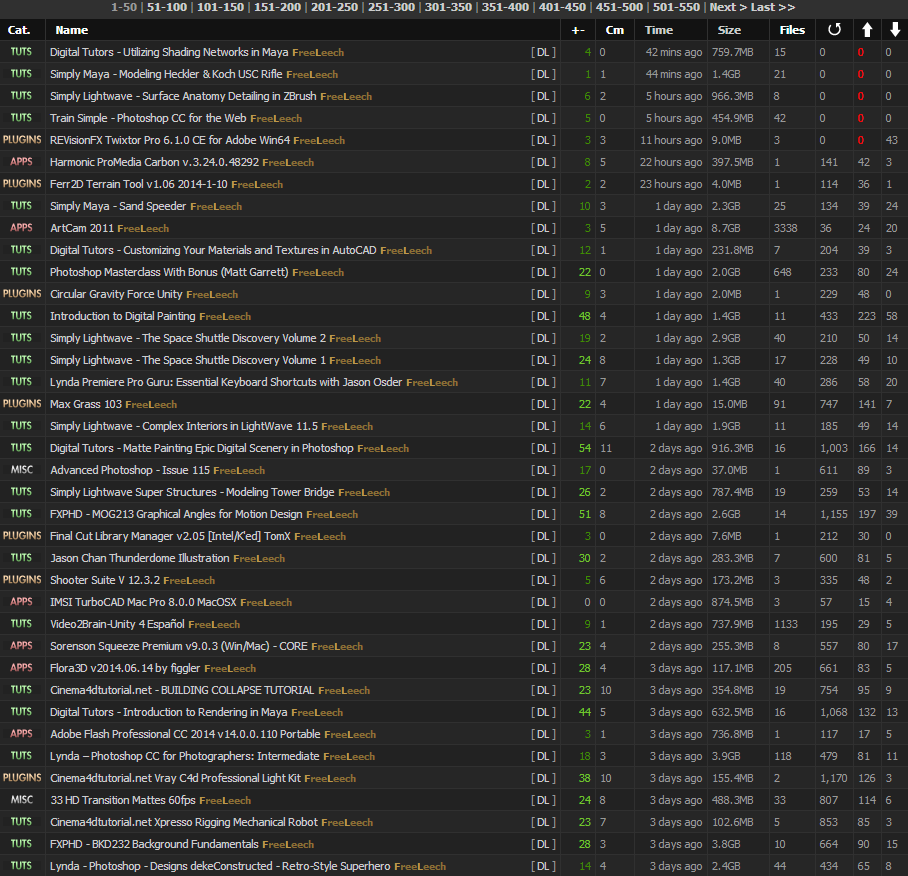The image size is (908, 876).
Task: Open the PLUGINS category icon for Shooter Suite V 12.3.2
Action: [x=22, y=580]
